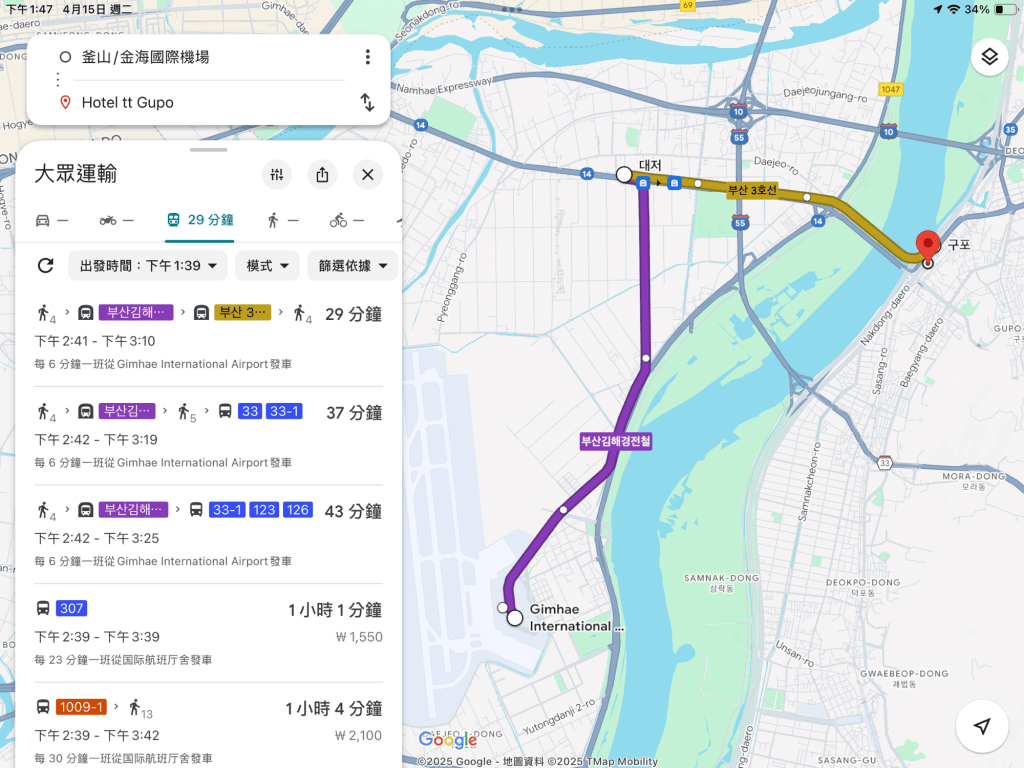This screenshot has height=768, width=1024.
Task: Refresh transit results with the reload icon
Action: (x=45, y=266)
